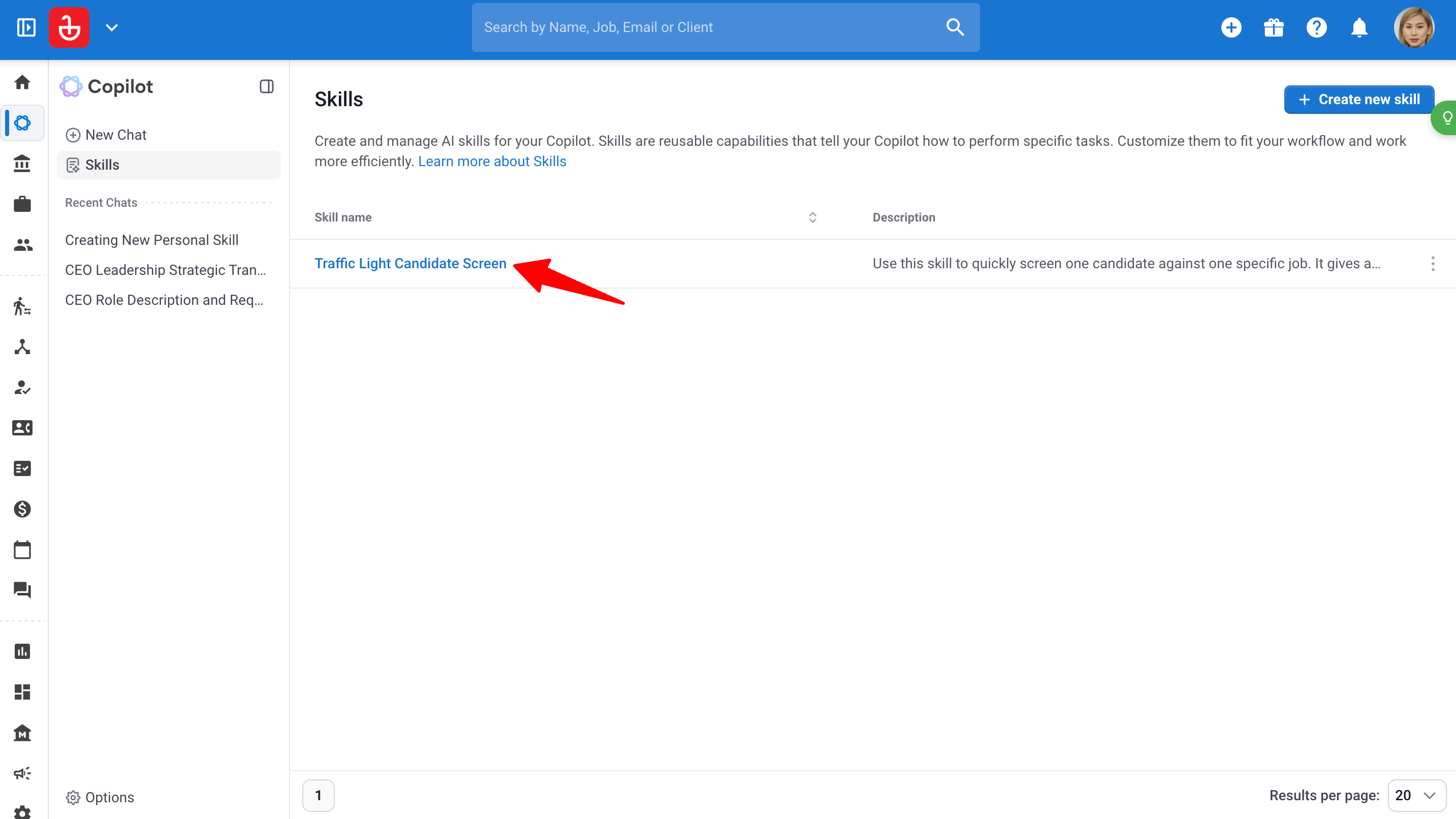This screenshot has height=819, width=1456.
Task: Open the user profile avatar
Action: pos(1414,27)
